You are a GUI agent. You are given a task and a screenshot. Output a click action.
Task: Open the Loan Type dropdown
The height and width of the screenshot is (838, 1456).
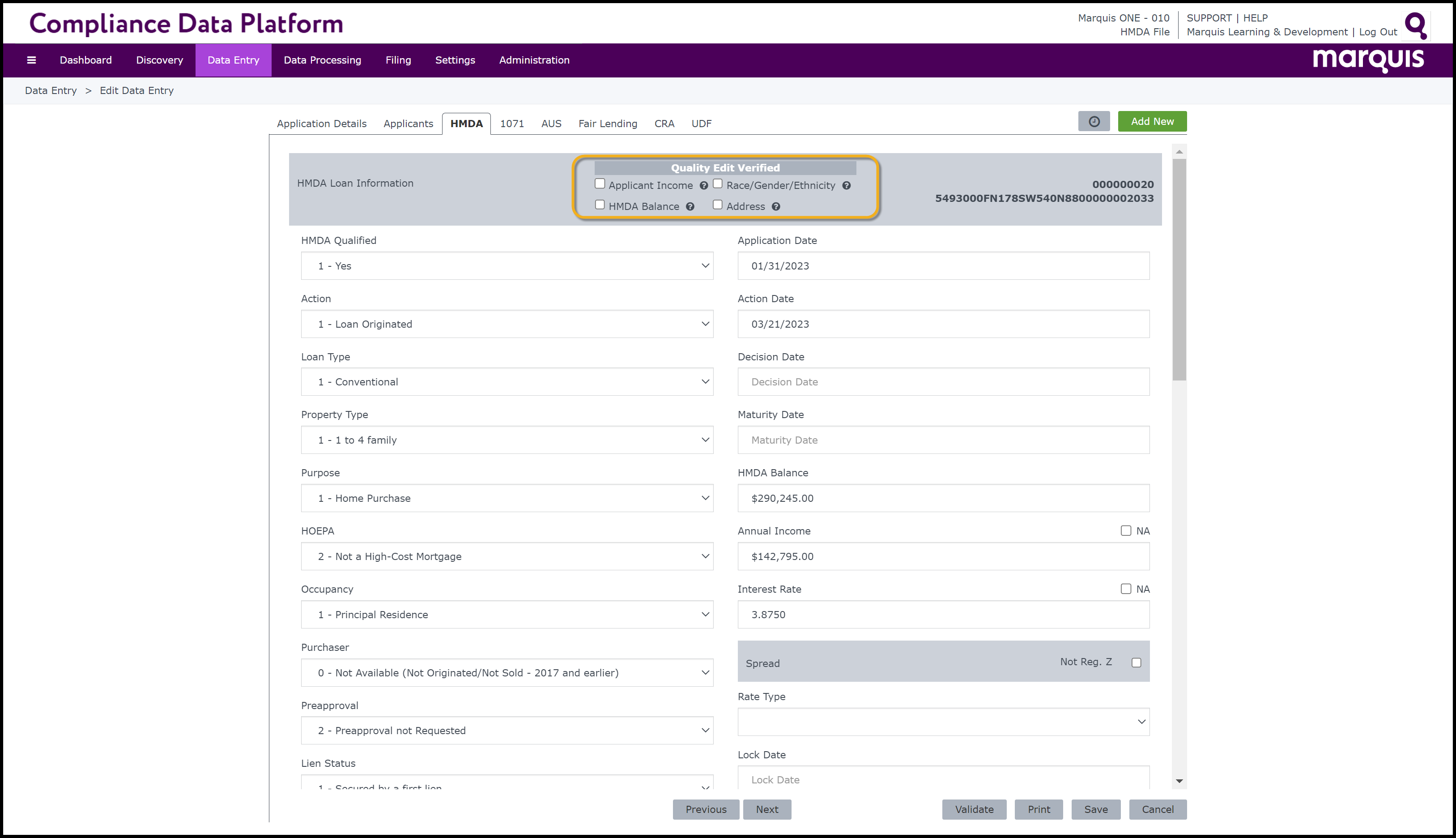coord(507,381)
